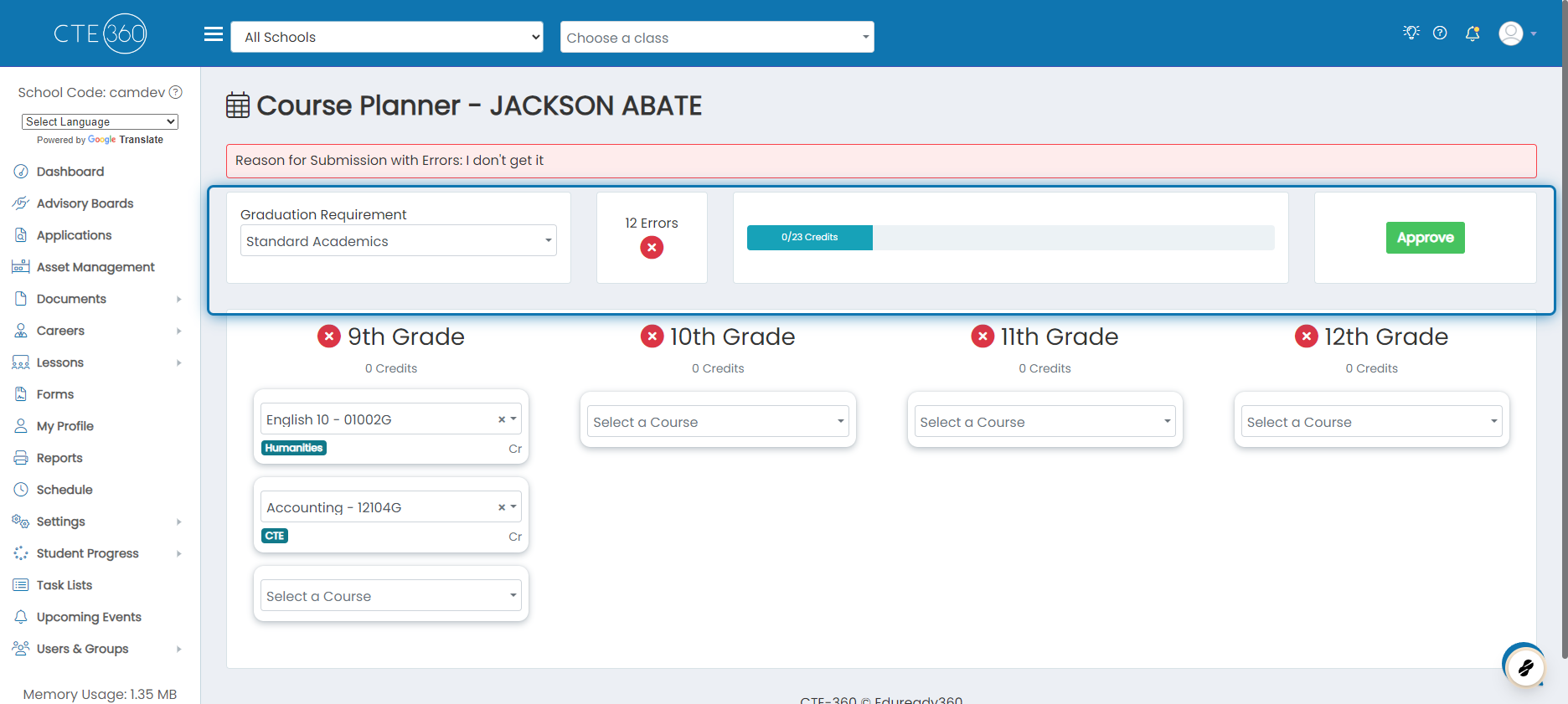Click the CTE tag badge

pyautogui.click(x=275, y=536)
